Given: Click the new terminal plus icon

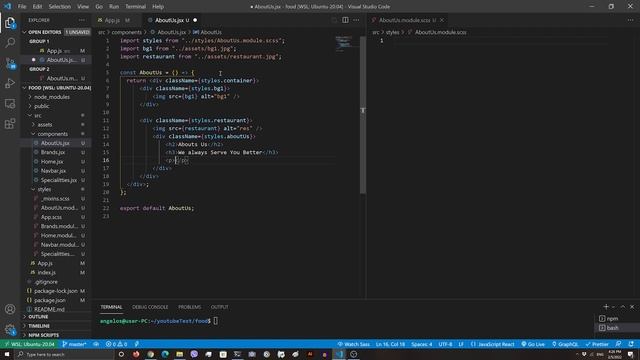Looking at the screenshot, I should coord(606,307).
